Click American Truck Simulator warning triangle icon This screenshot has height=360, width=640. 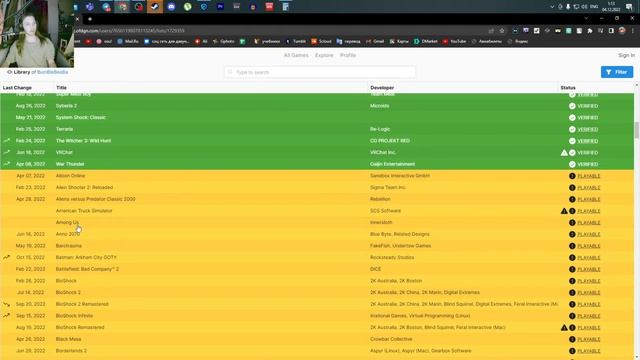(x=564, y=211)
